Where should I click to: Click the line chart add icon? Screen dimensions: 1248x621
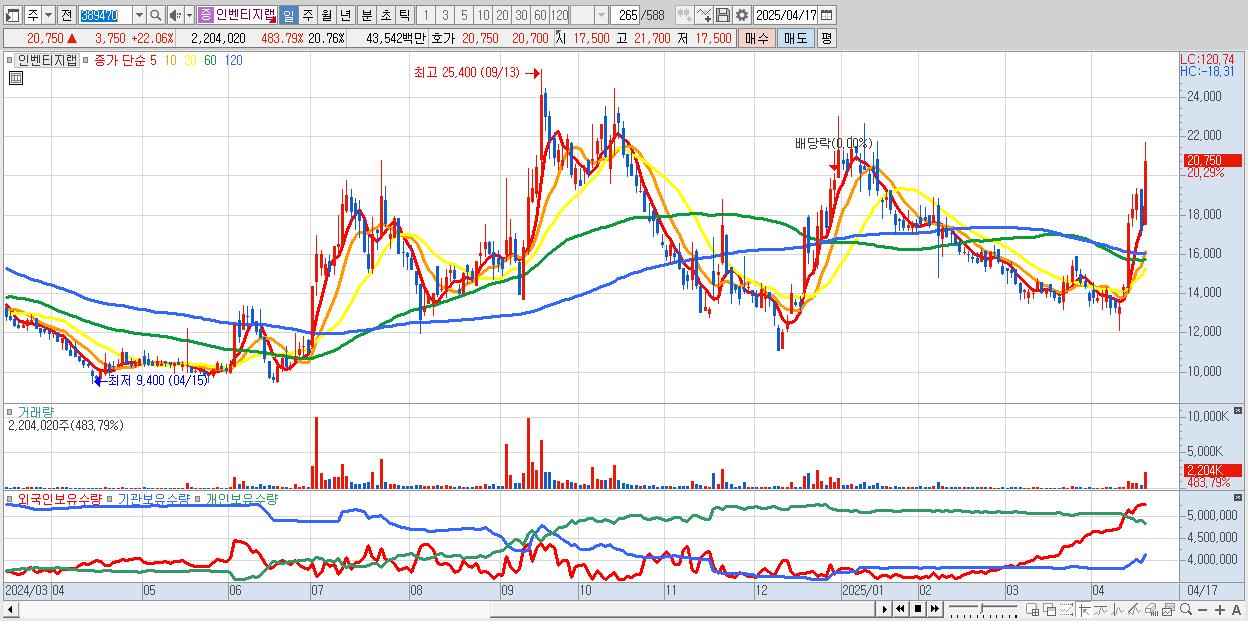pyautogui.click(x=704, y=15)
